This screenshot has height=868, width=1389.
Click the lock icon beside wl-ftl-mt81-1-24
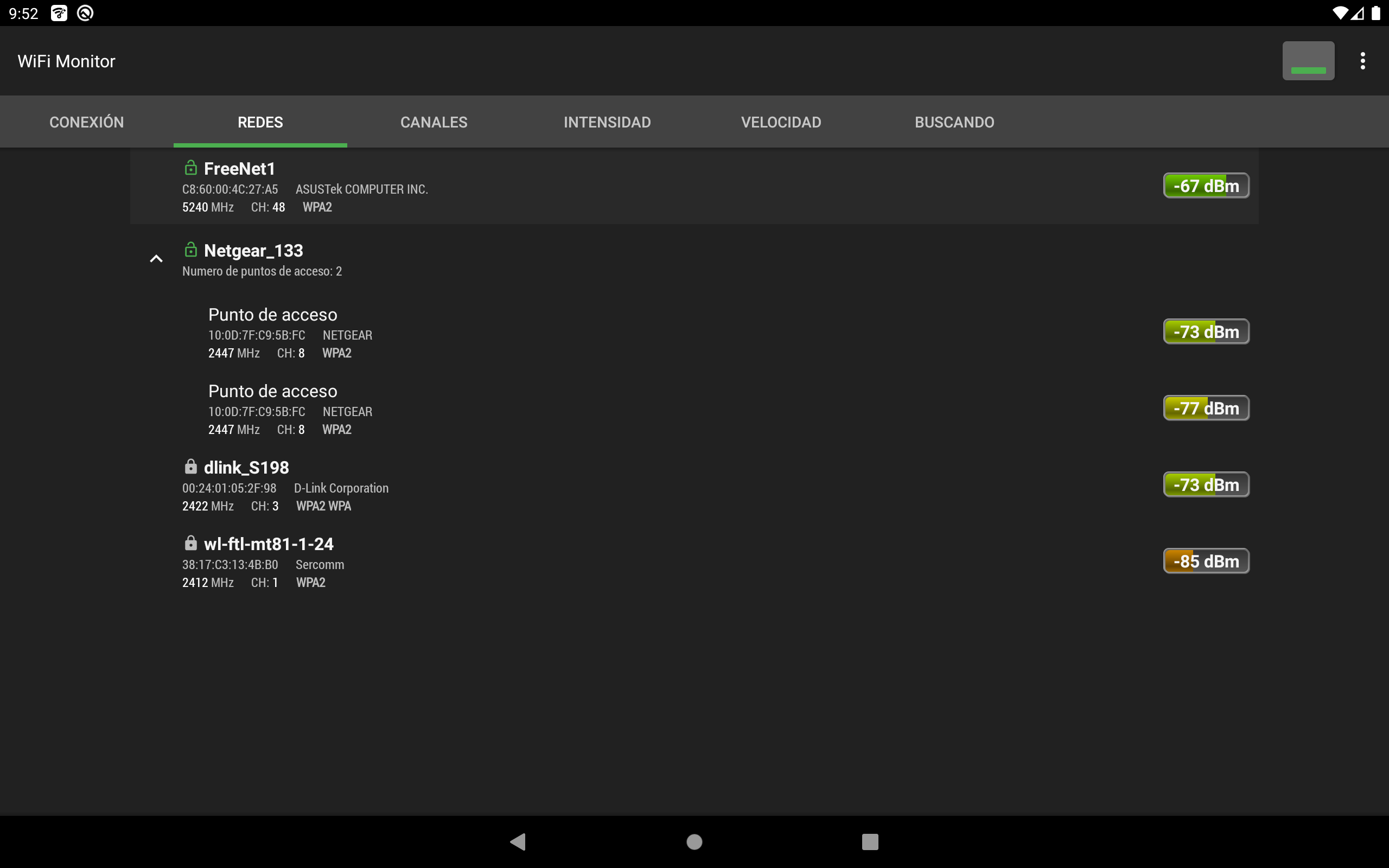(x=190, y=542)
